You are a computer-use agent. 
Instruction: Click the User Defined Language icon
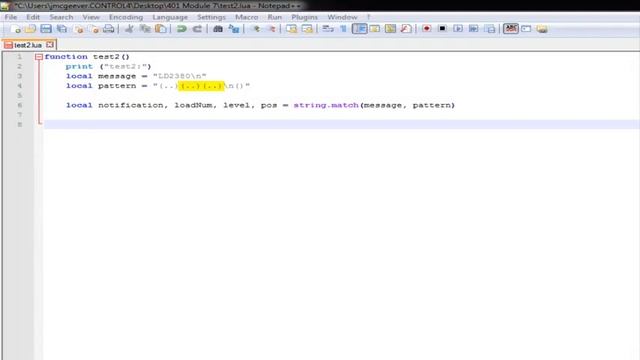(x=375, y=29)
